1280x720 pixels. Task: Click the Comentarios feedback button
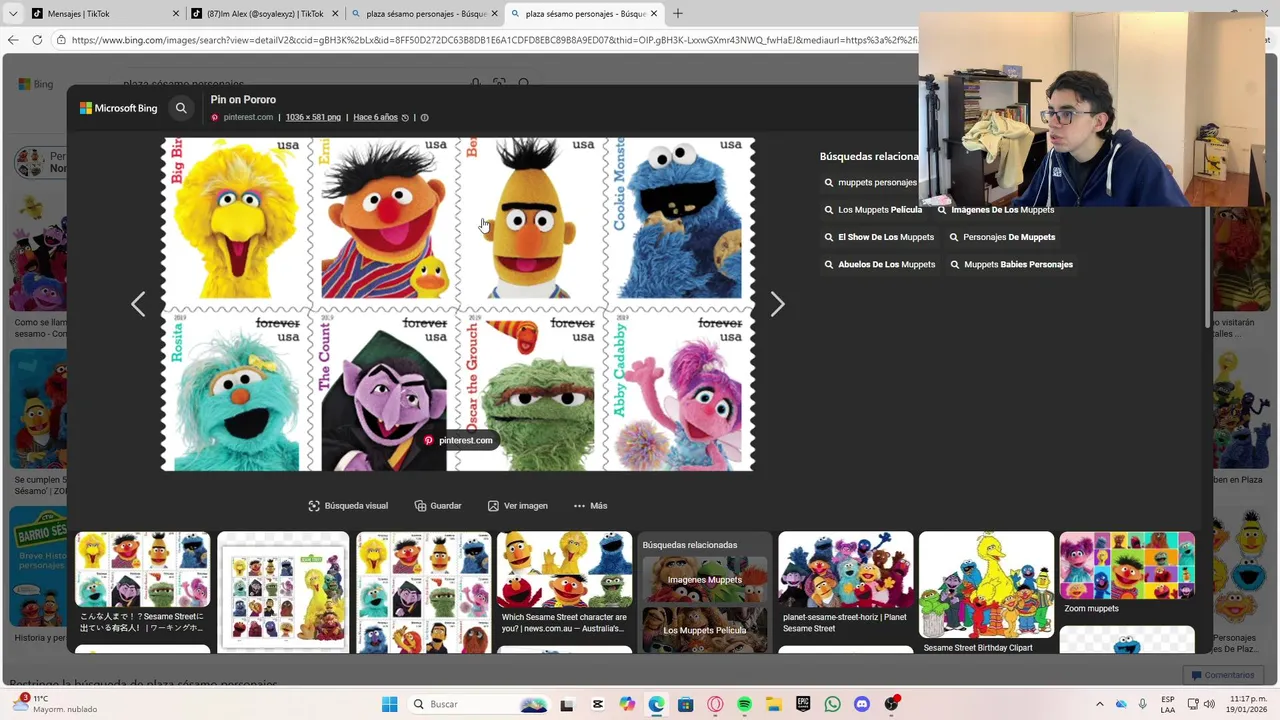click(x=1223, y=675)
